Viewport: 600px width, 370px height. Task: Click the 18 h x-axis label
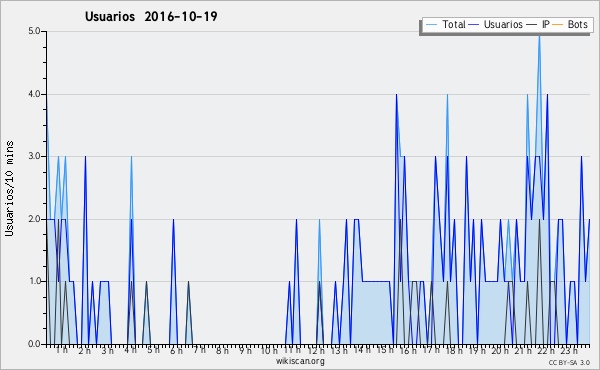click(x=454, y=350)
